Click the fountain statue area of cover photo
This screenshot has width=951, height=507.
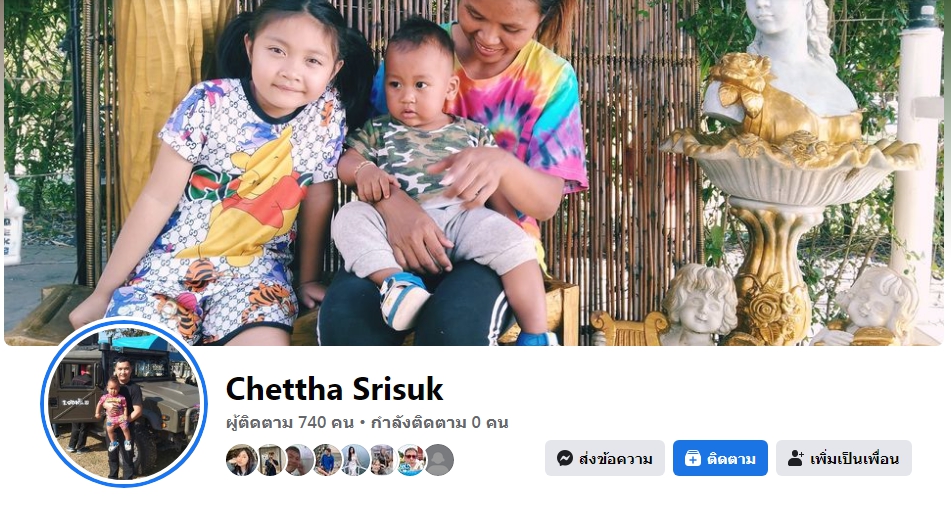coord(788,176)
